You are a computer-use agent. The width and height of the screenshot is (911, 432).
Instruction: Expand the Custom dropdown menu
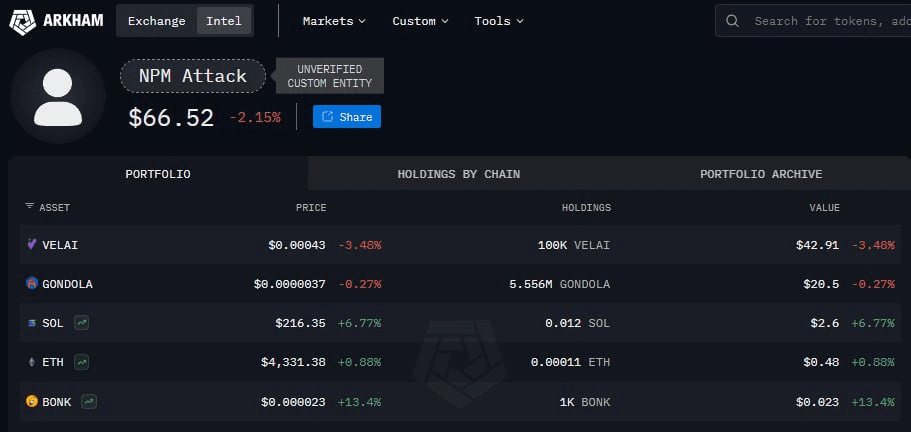click(x=421, y=21)
